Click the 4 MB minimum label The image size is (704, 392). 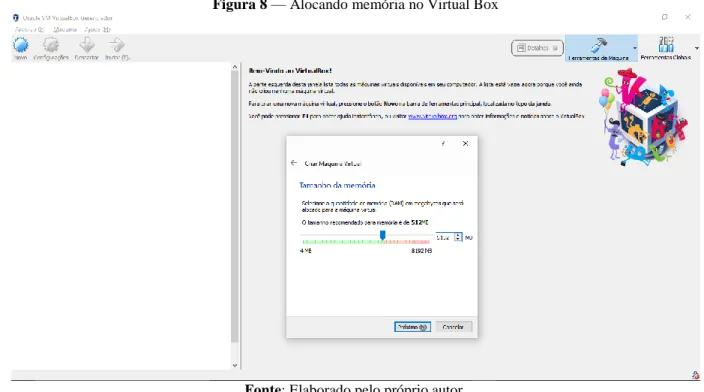pyautogui.click(x=305, y=251)
